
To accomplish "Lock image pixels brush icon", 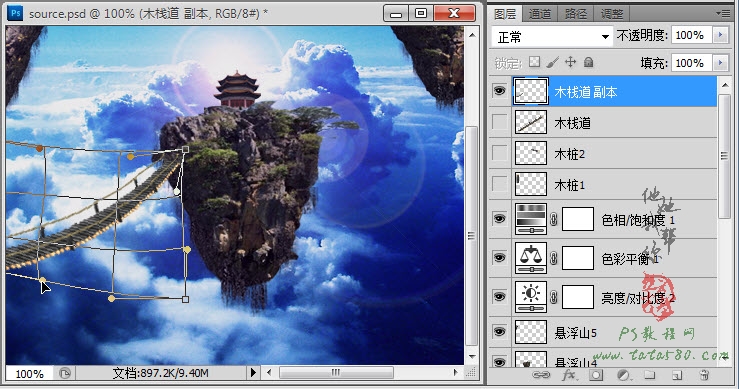I will click(552, 62).
